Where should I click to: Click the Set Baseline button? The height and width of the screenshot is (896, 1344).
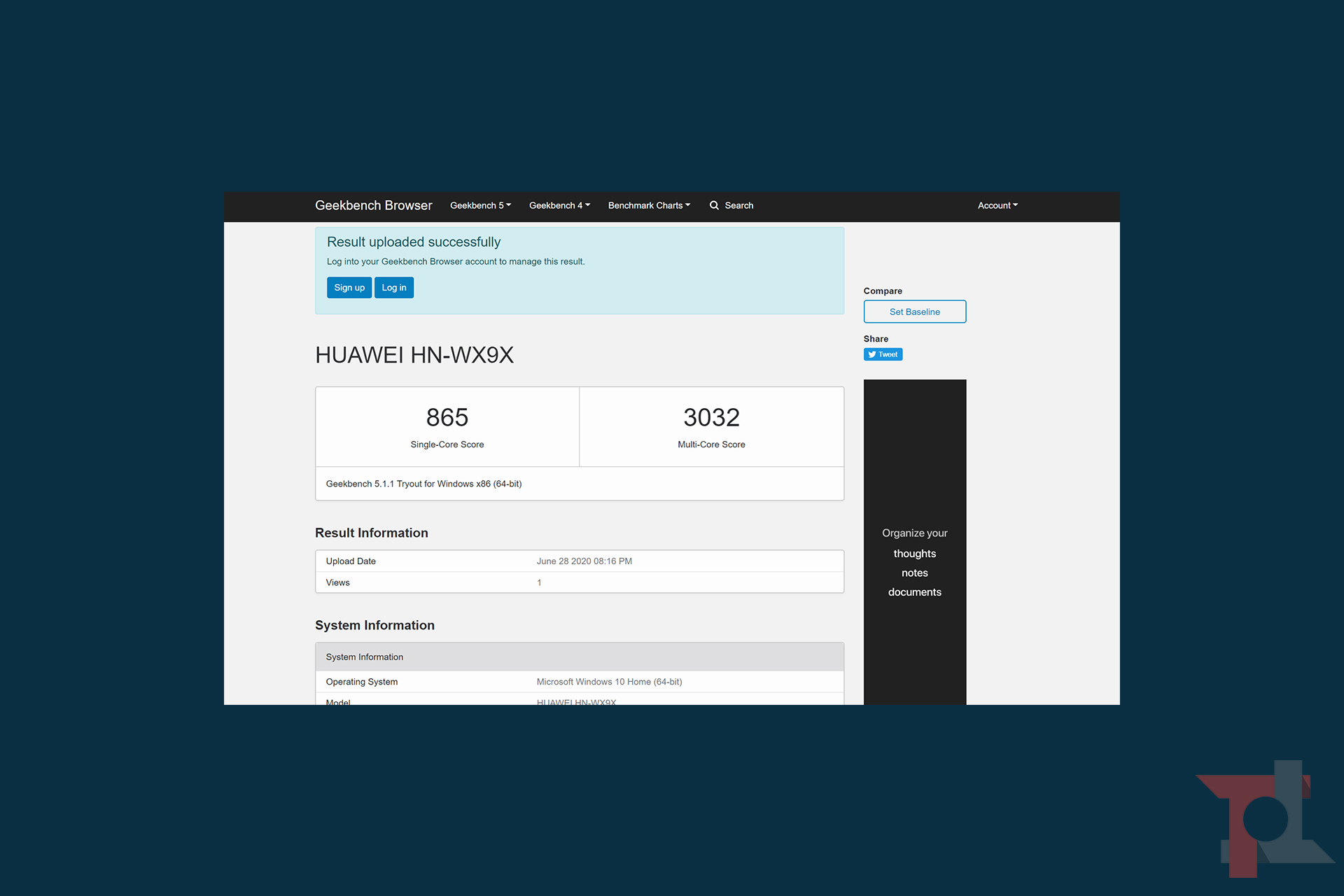[914, 311]
